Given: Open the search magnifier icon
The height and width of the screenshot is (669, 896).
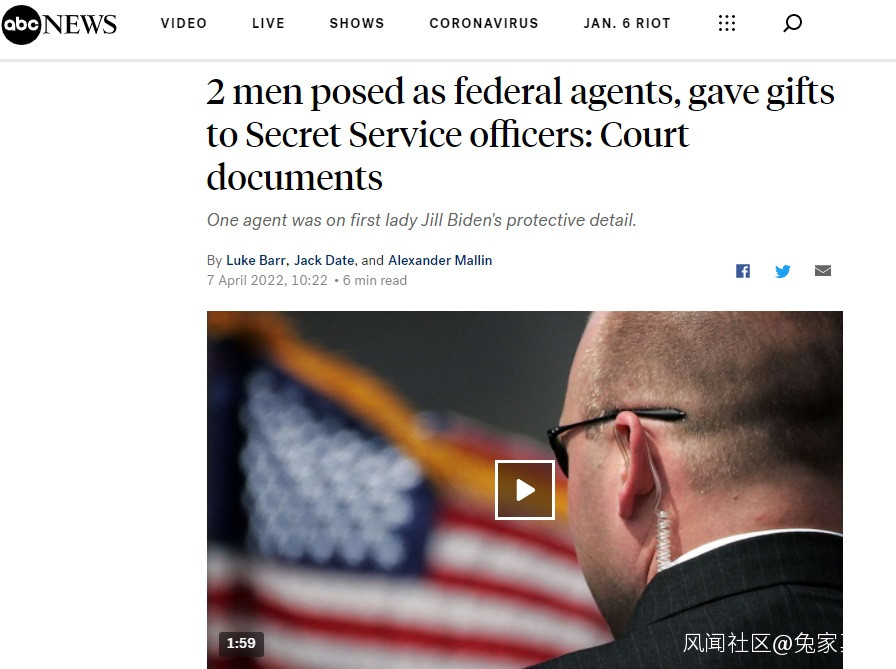Looking at the screenshot, I should pos(793,23).
